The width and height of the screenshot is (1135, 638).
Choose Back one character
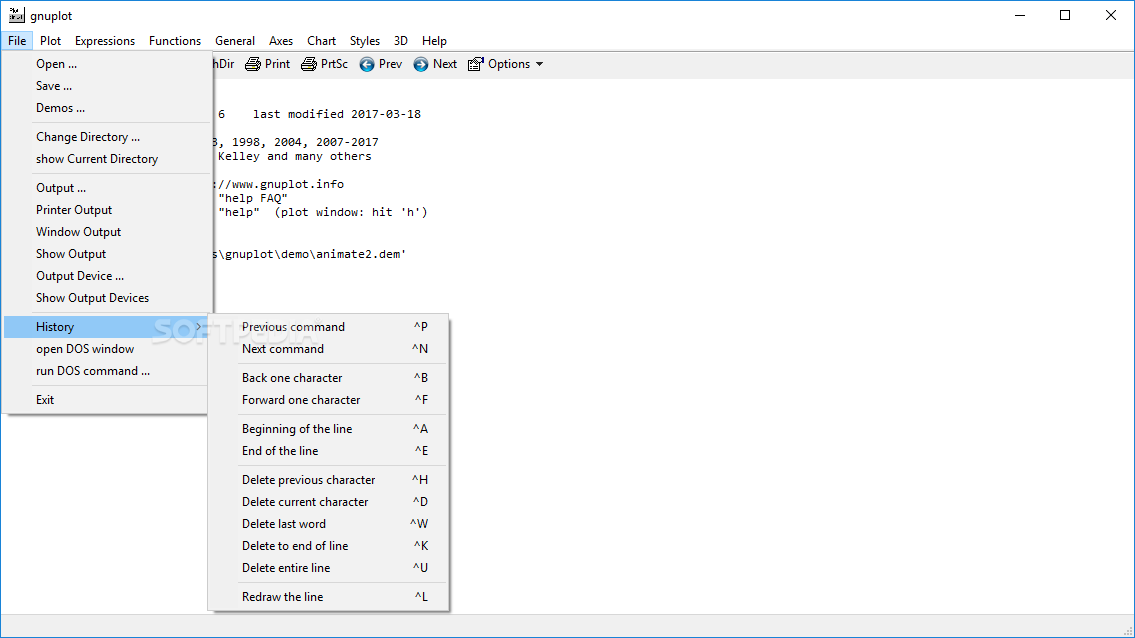tap(329, 378)
